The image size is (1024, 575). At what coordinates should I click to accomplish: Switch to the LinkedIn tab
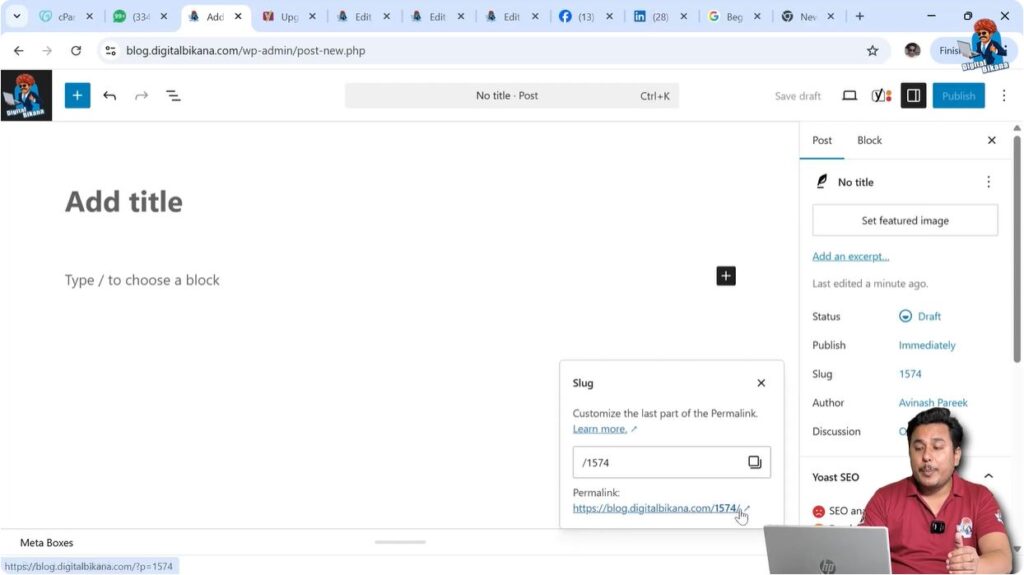661,16
